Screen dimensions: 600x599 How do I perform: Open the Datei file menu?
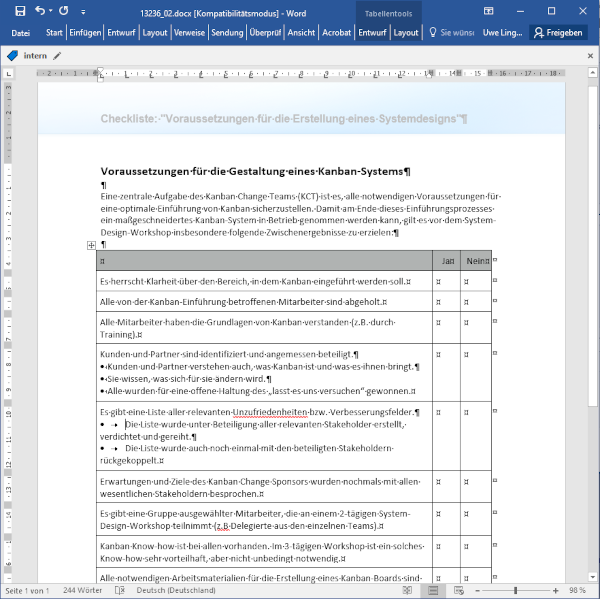coord(20,32)
